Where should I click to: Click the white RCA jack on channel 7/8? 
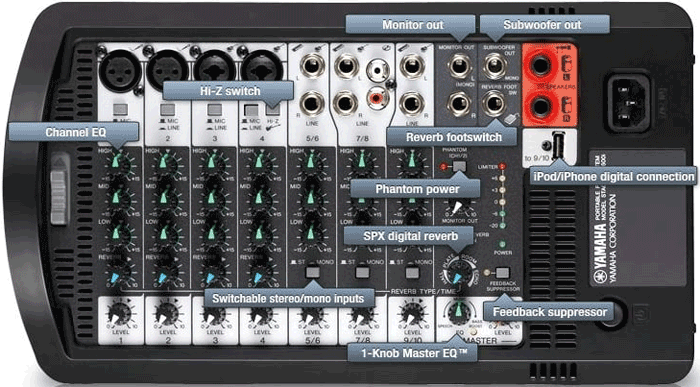coord(378,71)
